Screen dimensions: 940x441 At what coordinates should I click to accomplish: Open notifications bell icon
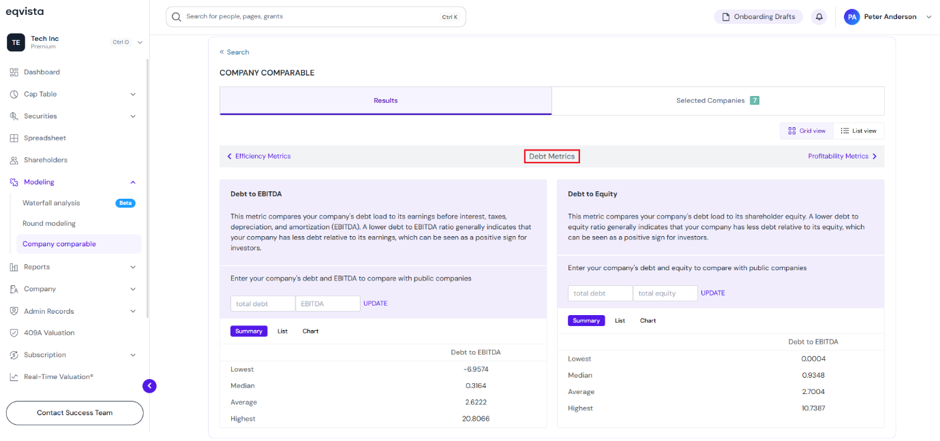819,17
